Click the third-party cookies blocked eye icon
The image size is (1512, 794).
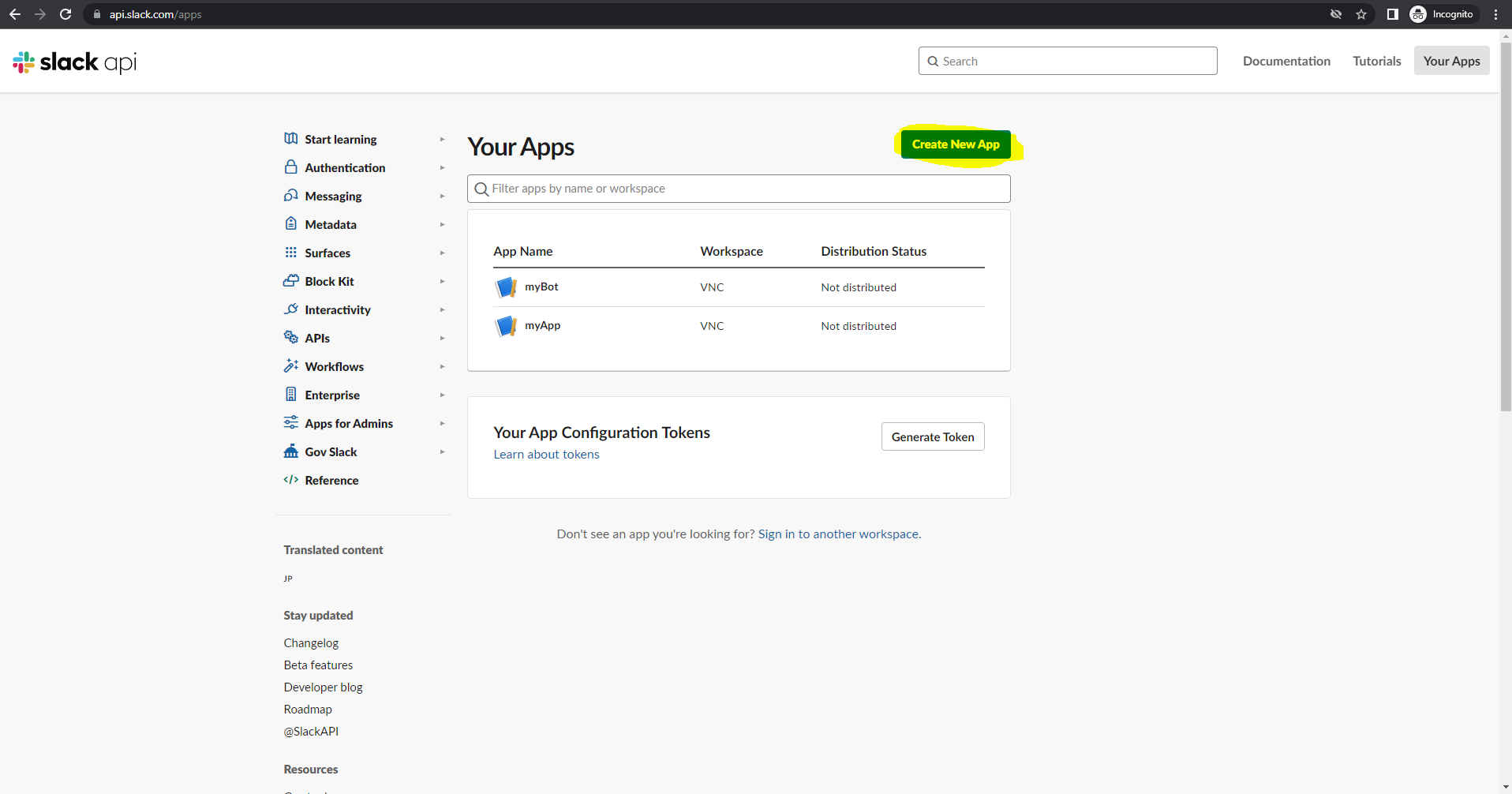pyautogui.click(x=1336, y=14)
